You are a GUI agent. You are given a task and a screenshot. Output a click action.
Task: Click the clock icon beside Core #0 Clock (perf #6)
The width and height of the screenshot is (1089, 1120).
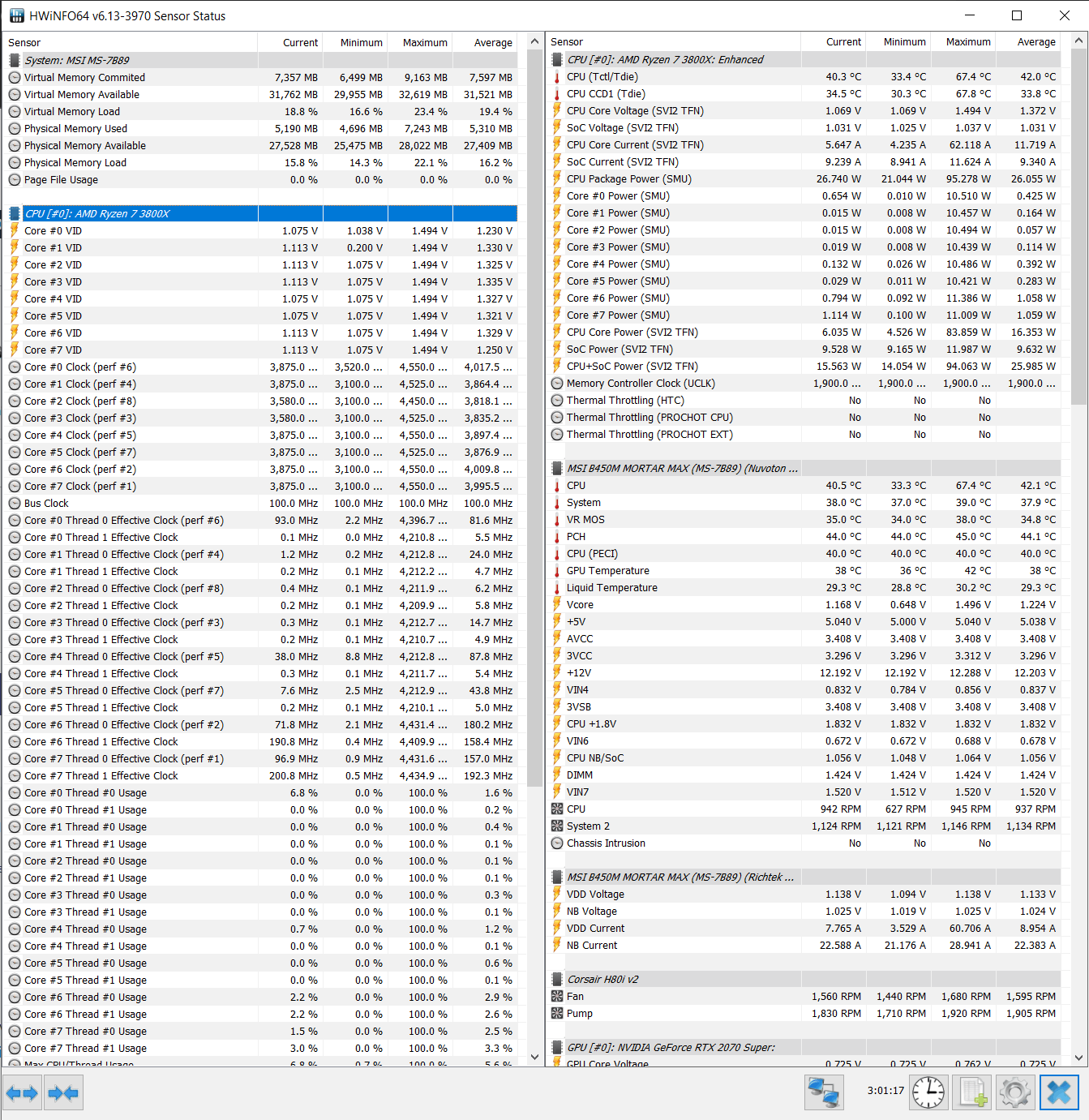pos(15,367)
